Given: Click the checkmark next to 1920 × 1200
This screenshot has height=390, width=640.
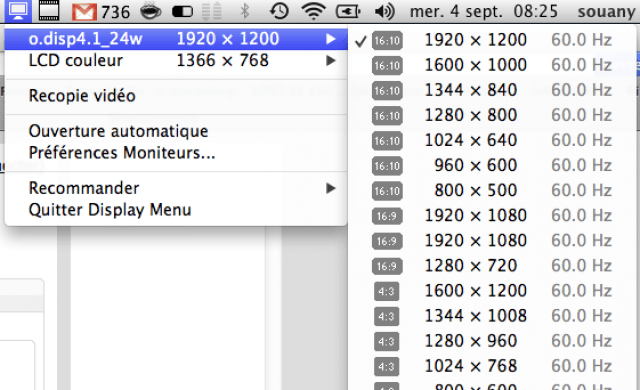Looking at the screenshot, I should tap(361, 41).
